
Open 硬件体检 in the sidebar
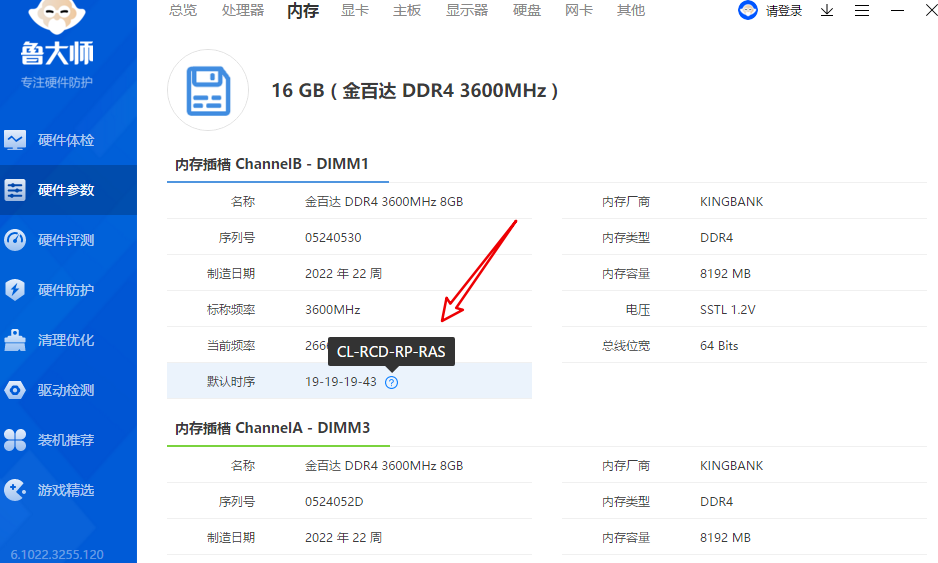pos(66,141)
